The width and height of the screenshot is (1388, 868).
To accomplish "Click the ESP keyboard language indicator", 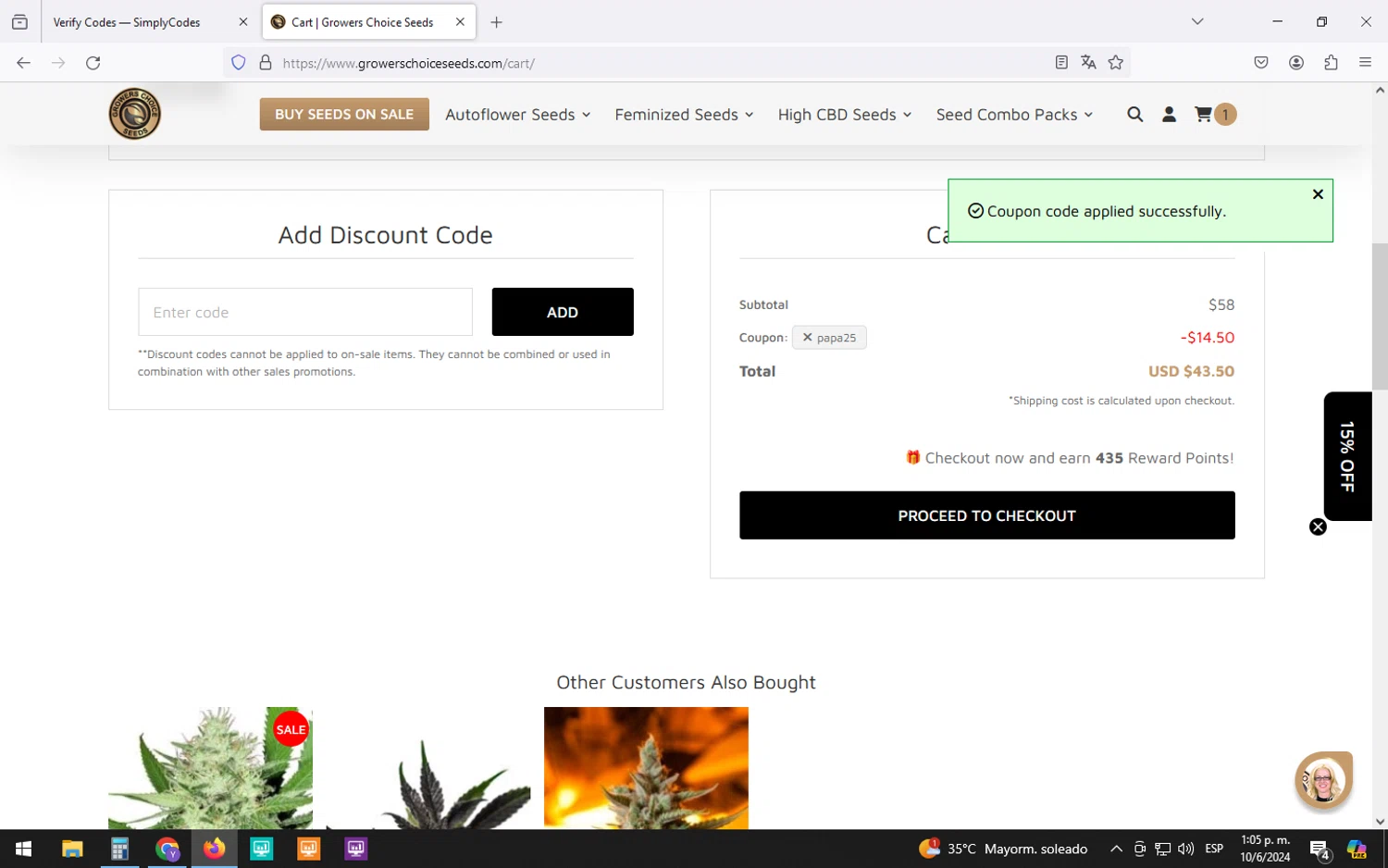I will coord(1214,849).
